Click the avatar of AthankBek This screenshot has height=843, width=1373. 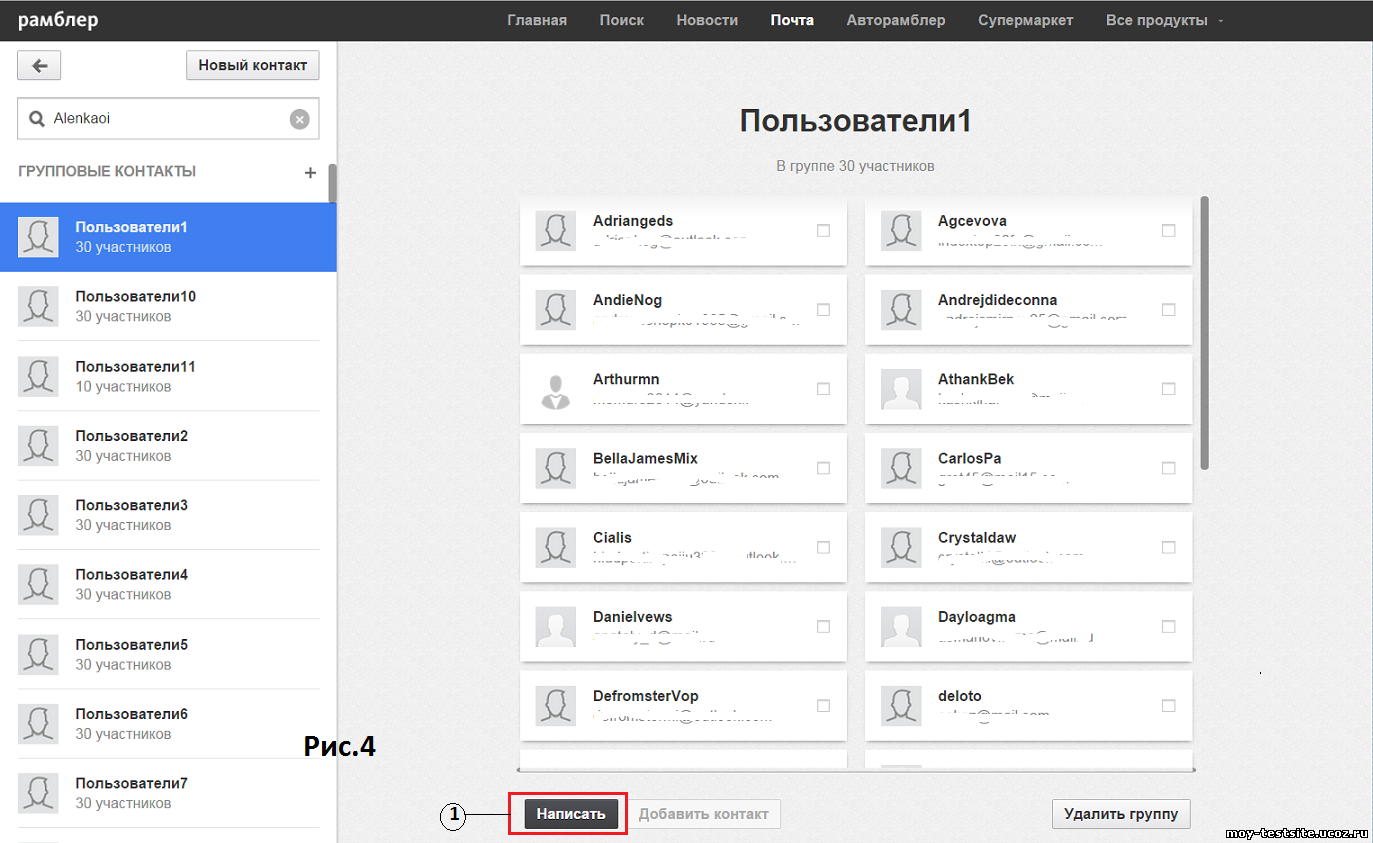pos(900,389)
